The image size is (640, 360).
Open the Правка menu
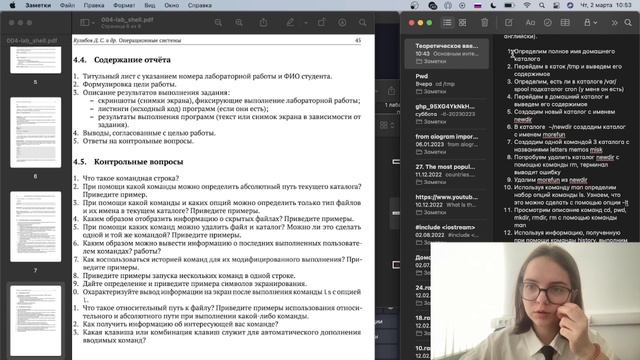tap(94, 5)
